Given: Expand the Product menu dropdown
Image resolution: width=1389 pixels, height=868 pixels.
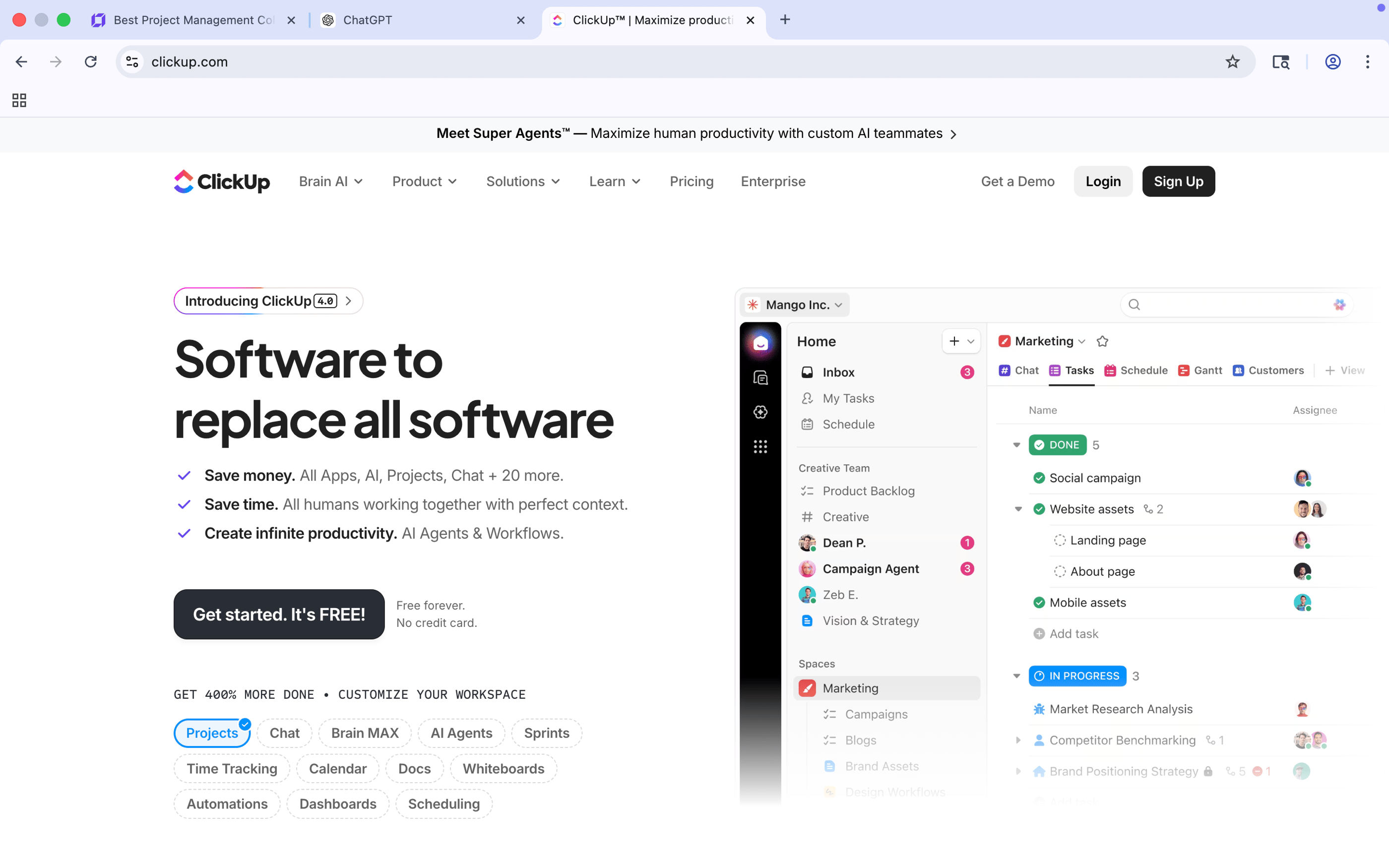Looking at the screenshot, I should [424, 182].
